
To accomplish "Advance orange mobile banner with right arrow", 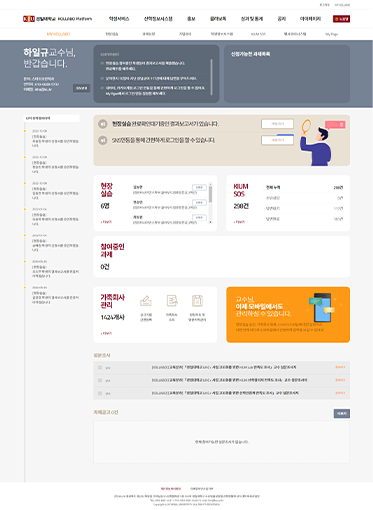I will (x=341, y=305).
